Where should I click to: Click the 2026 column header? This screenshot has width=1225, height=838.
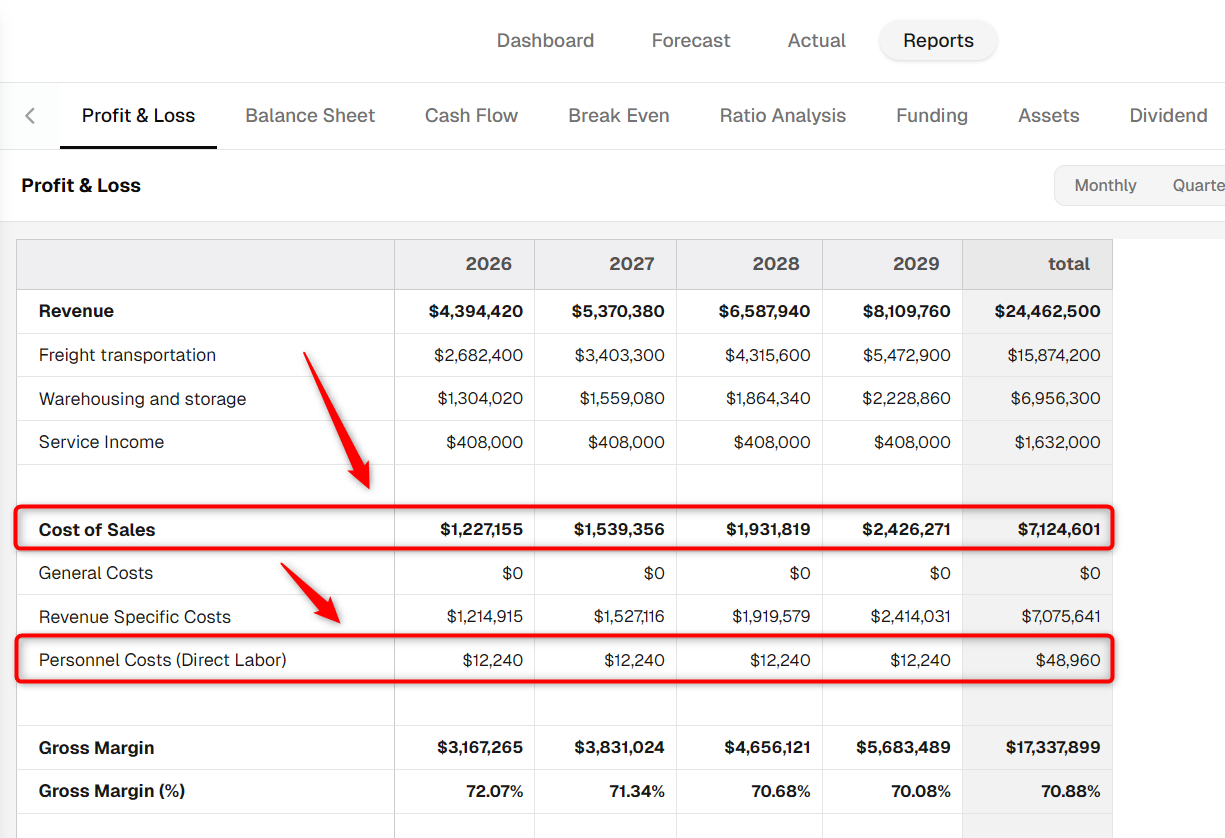(x=464, y=264)
